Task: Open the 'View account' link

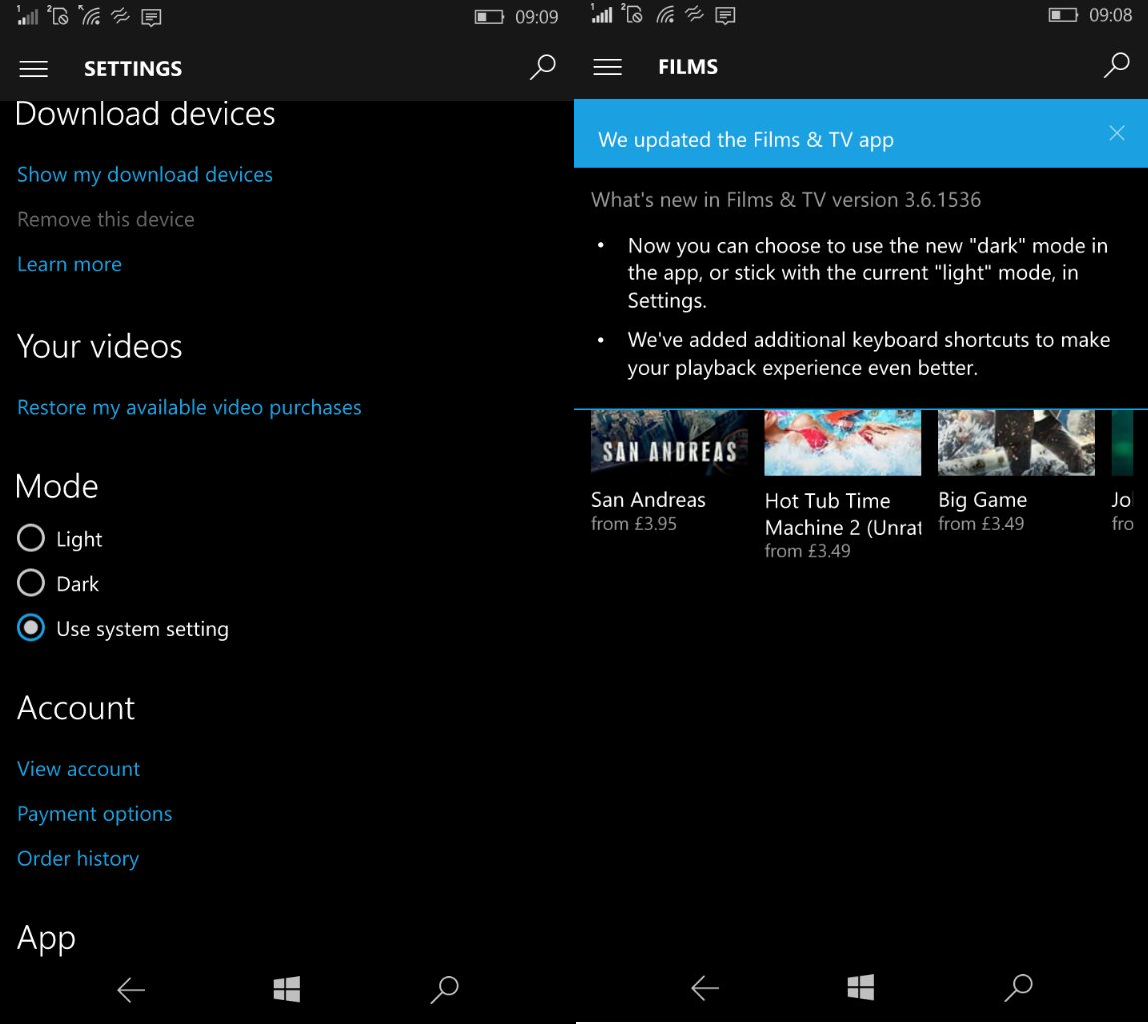Action: (78, 769)
